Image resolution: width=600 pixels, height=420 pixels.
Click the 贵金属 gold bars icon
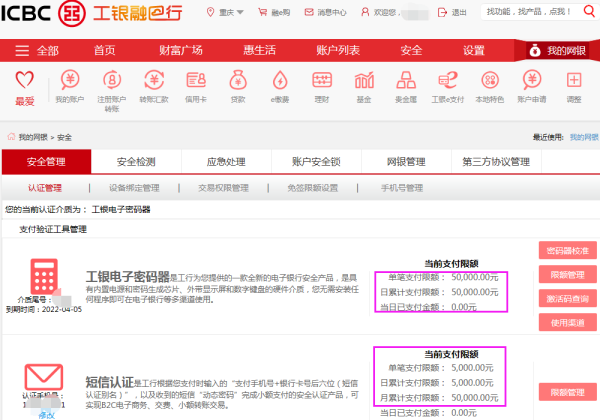point(406,80)
